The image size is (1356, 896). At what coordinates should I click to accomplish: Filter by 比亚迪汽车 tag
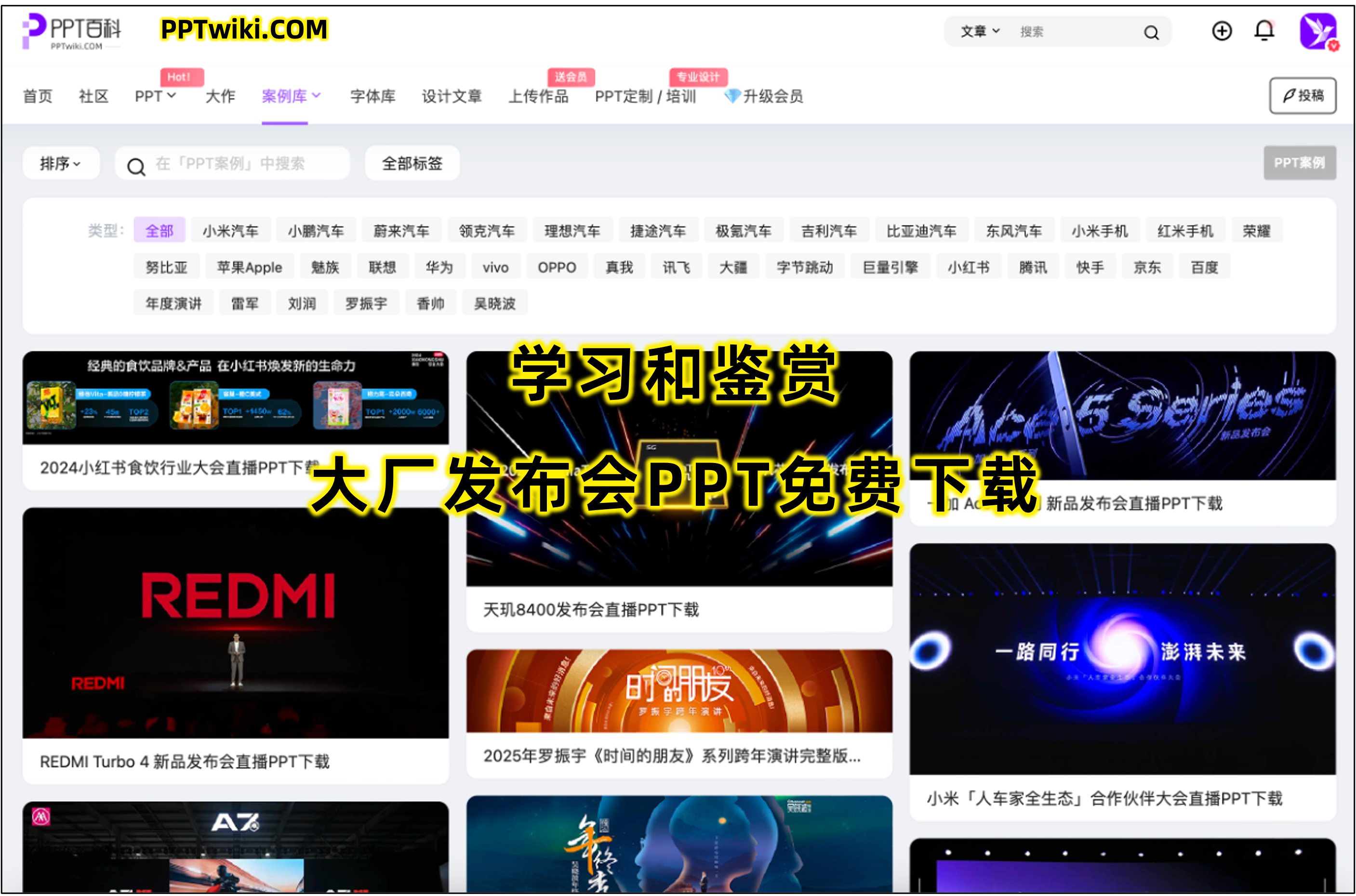coord(921,230)
